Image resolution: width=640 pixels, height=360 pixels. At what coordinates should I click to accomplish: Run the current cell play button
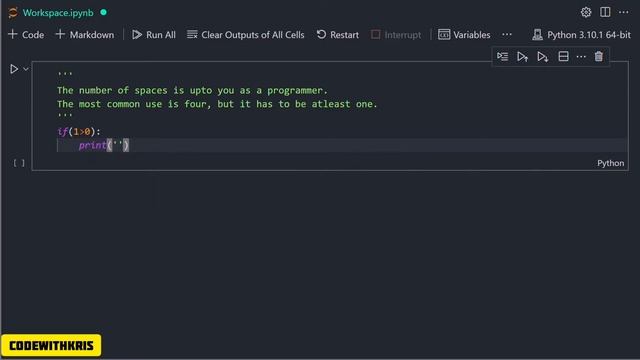point(14,69)
